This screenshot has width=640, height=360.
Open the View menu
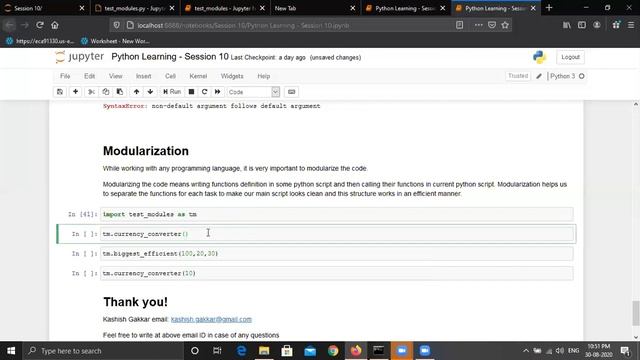[x=116, y=76]
